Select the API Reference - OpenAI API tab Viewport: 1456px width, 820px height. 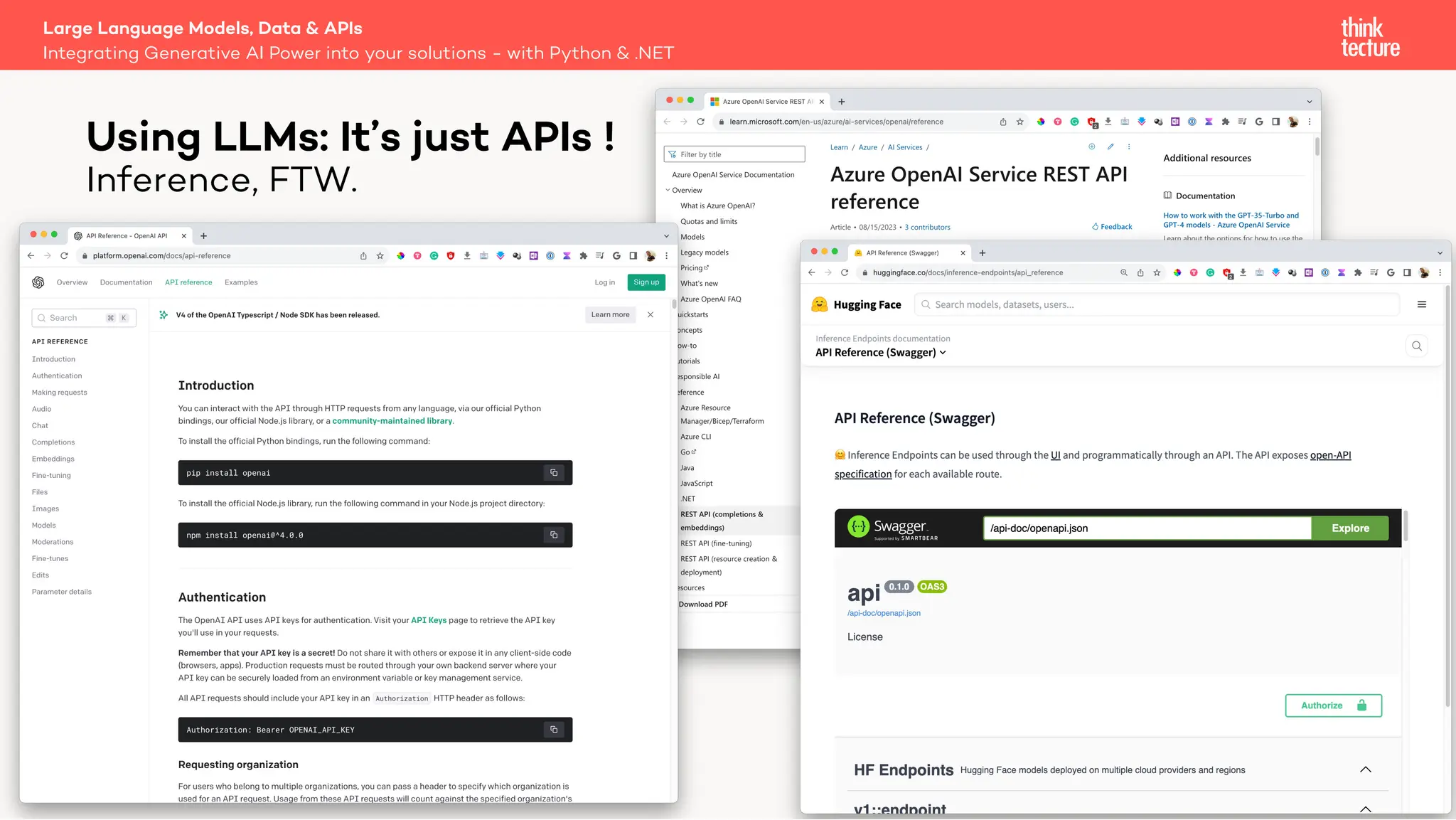point(130,236)
